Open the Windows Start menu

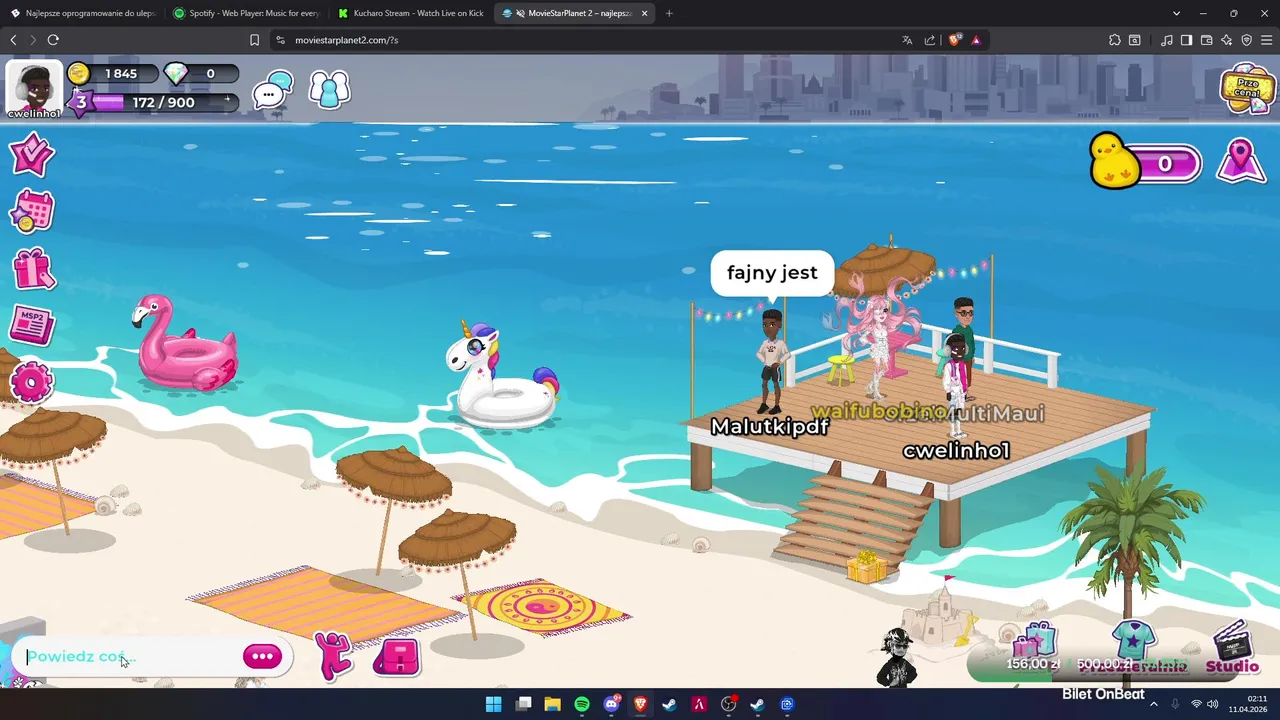coord(493,704)
